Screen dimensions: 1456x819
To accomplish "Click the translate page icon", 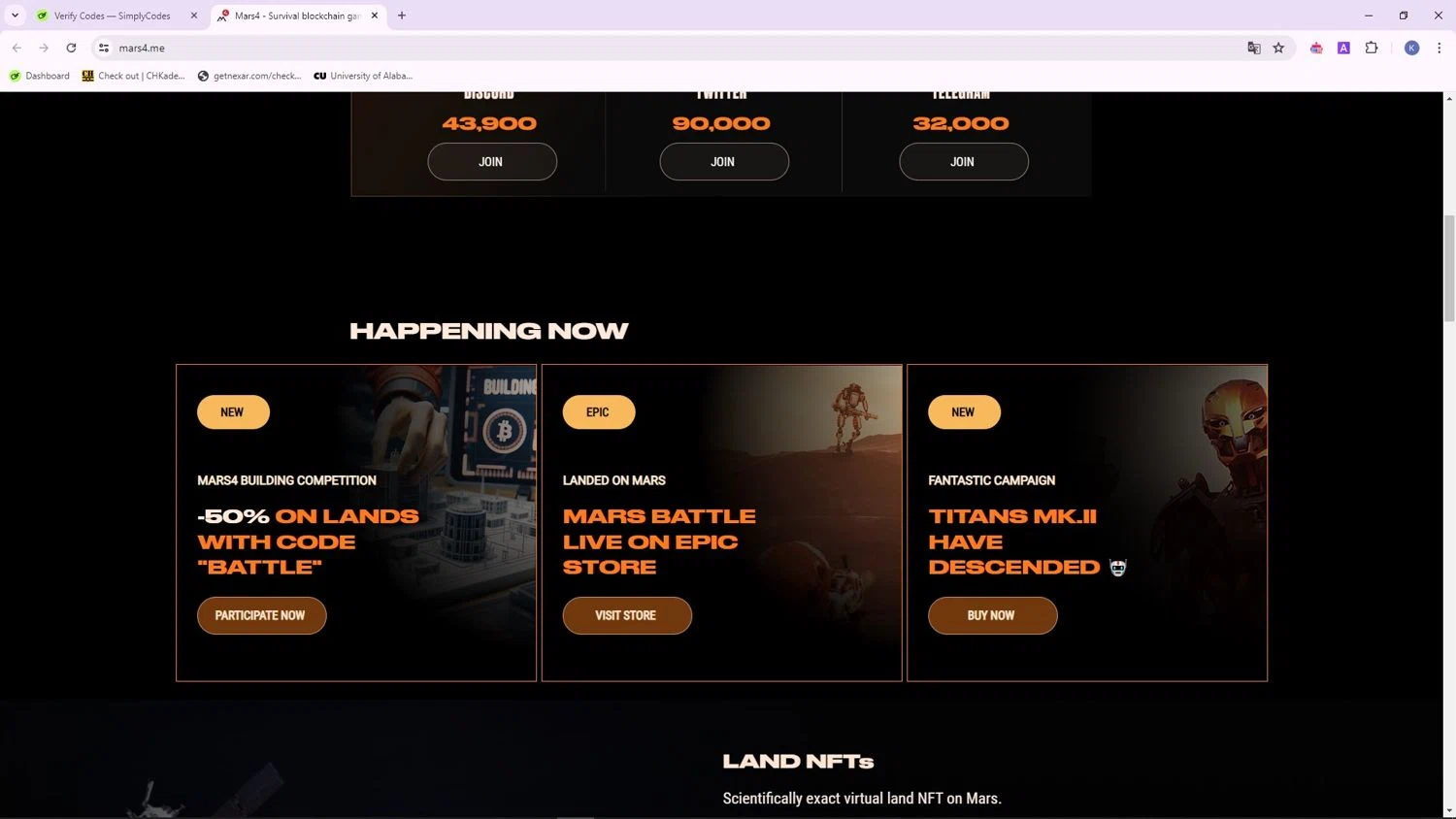I will click(x=1253, y=48).
